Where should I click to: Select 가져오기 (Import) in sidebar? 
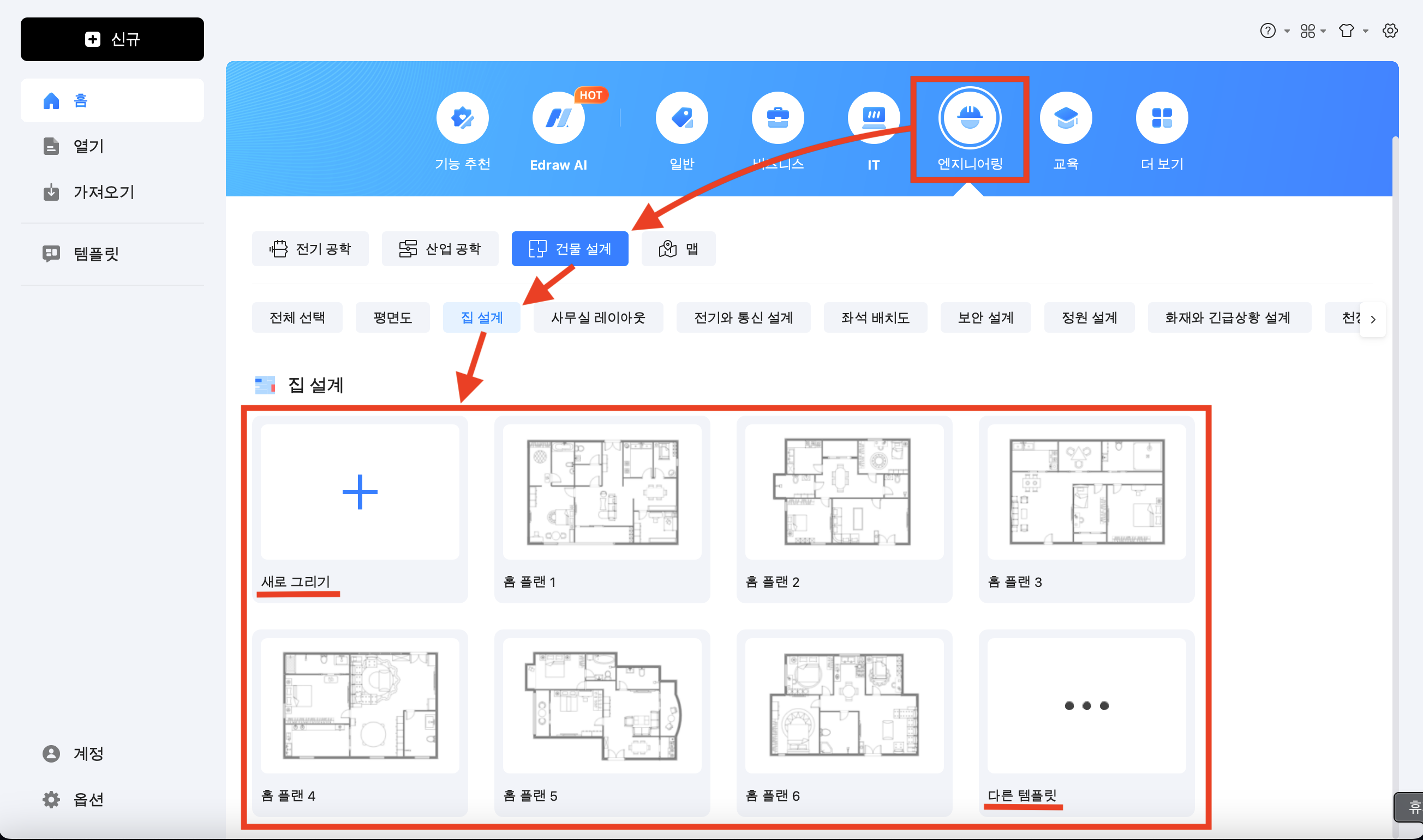(x=112, y=192)
